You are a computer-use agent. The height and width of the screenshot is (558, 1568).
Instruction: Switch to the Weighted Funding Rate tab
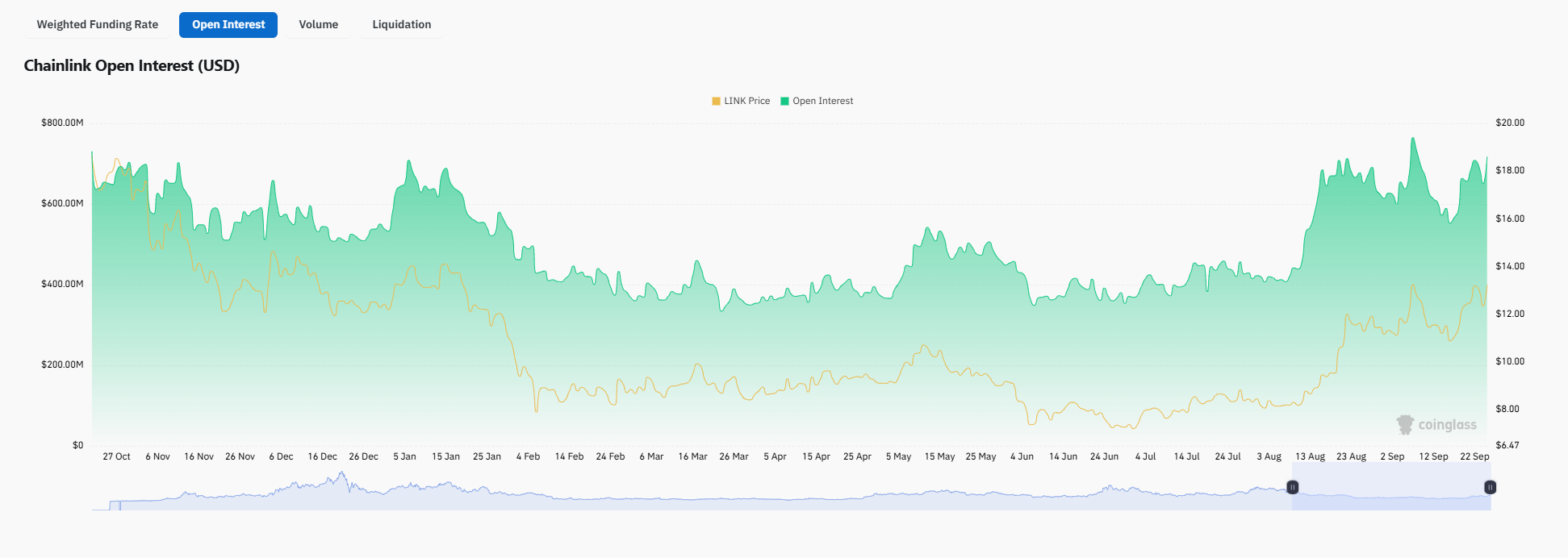[98, 25]
